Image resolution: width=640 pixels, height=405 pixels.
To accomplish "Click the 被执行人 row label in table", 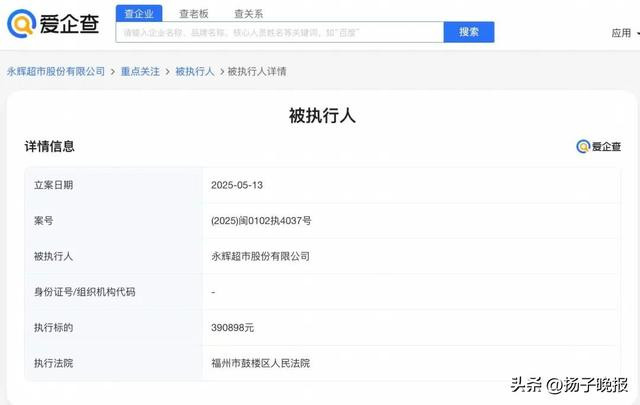I will pyautogui.click(x=53, y=256).
